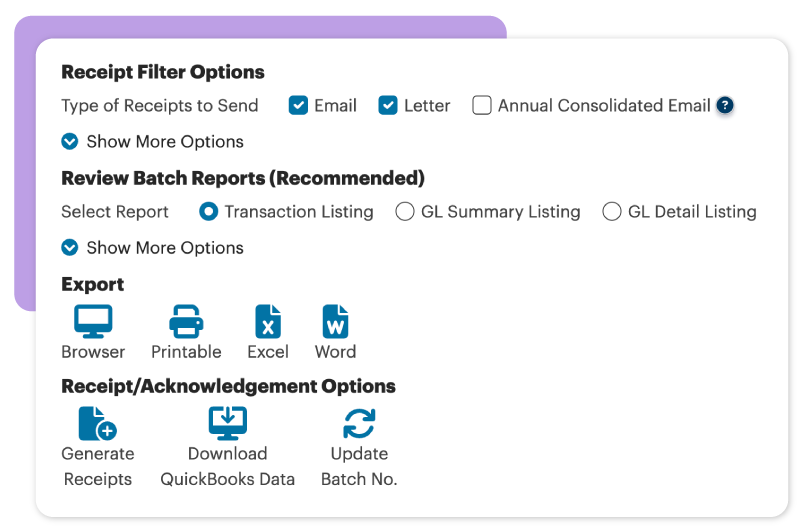Click the Update Batch No. text label

point(359,466)
